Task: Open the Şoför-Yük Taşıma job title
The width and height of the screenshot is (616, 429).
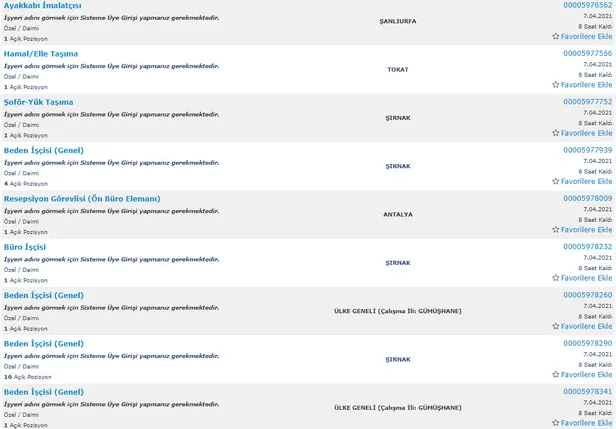Action: click(x=38, y=102)
